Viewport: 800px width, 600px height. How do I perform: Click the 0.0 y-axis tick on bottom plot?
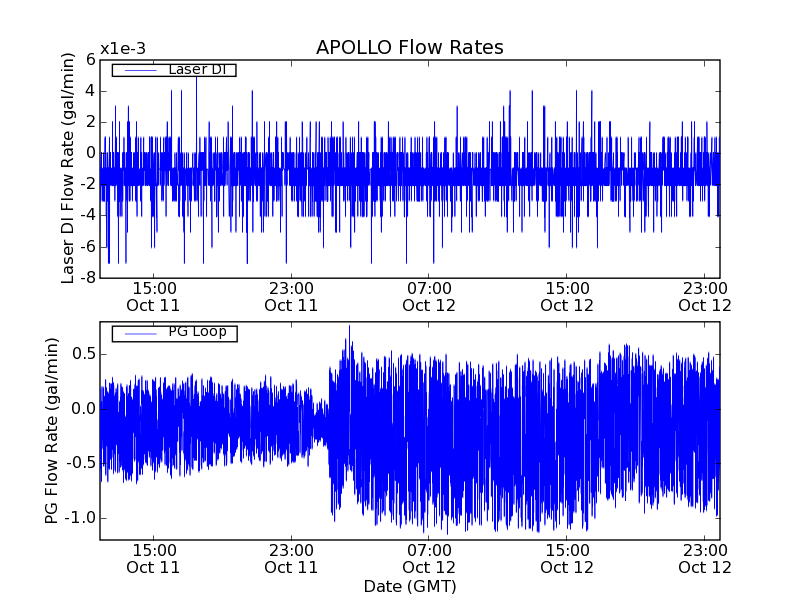pos(82,409)
